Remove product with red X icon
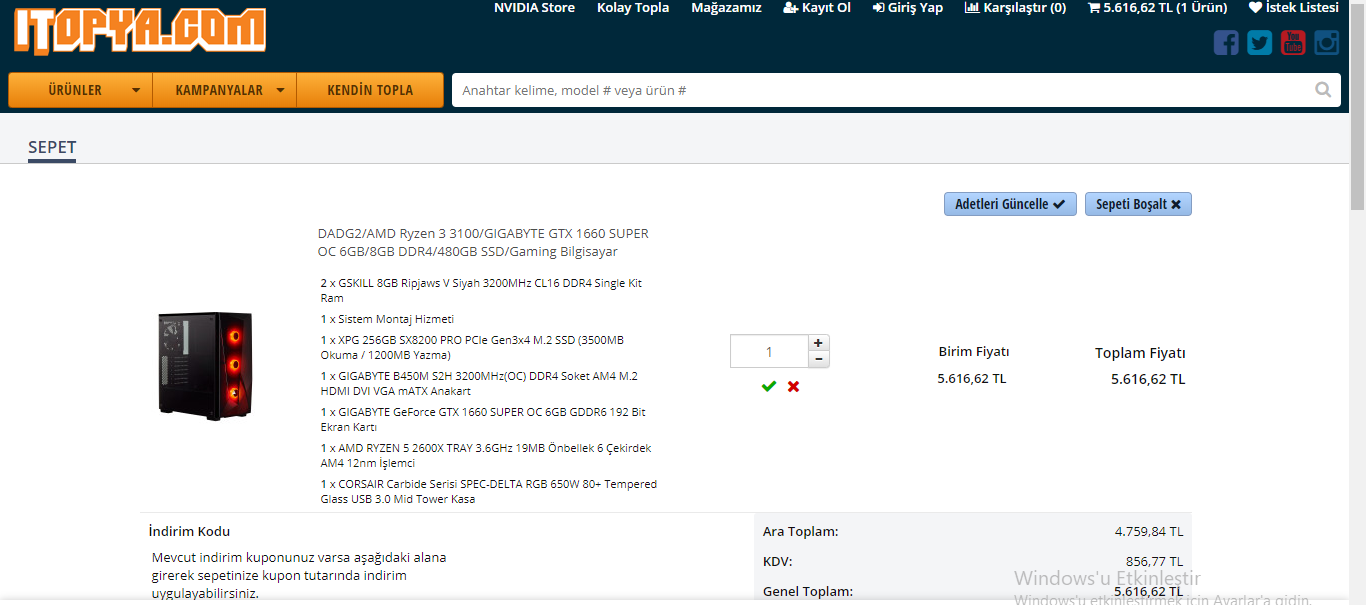 click(793, 386)
